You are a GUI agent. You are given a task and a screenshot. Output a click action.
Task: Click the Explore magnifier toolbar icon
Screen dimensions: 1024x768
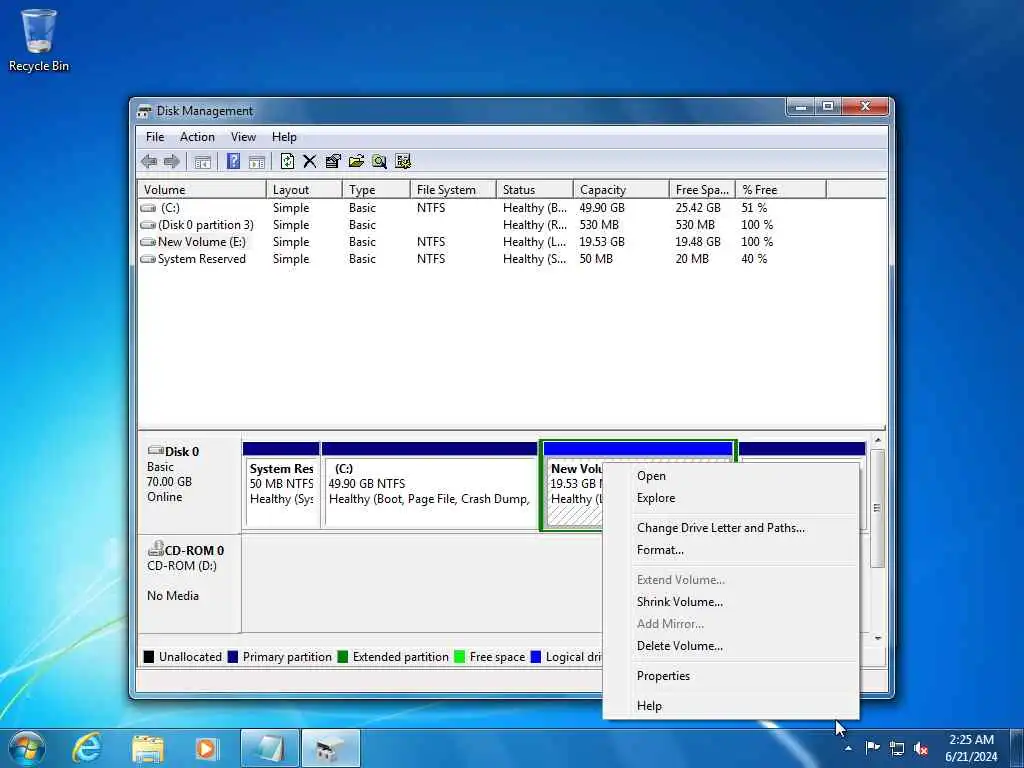click(379, 161)
